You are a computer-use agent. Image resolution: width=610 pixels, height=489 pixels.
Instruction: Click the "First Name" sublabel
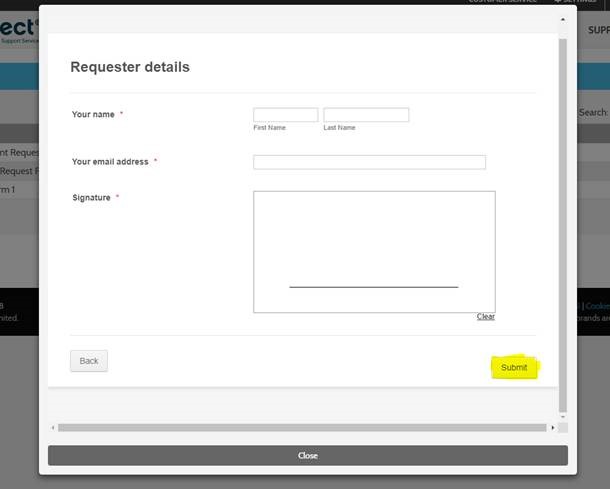pos(270,128)
